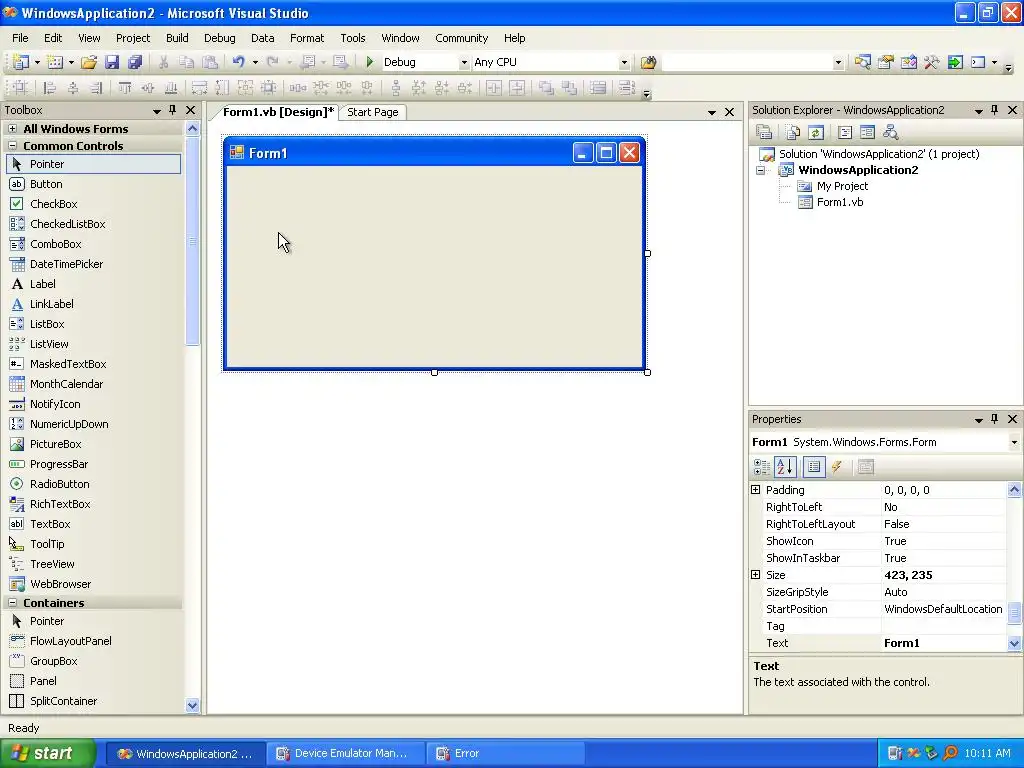Click the Properties grid scroll up arrow
The height and width of the screenshot is (768, 1024).
click(1014, 489)
